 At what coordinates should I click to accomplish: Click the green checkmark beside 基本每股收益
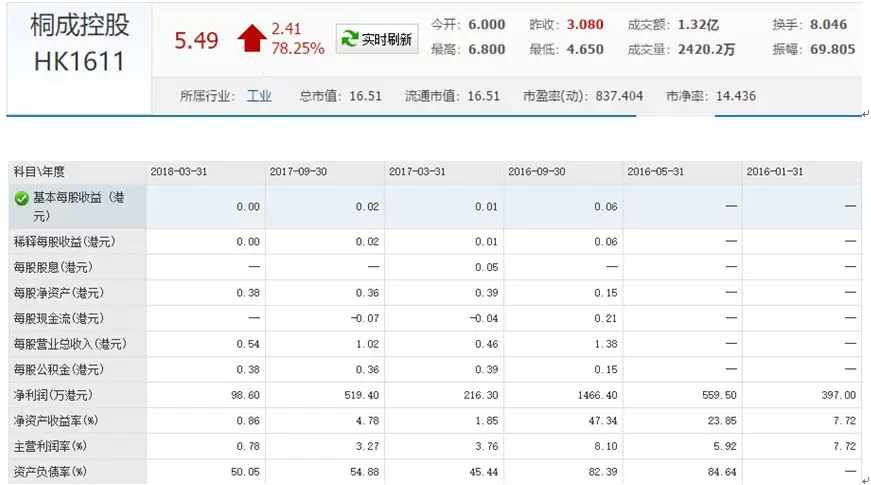tap(21, 198)
